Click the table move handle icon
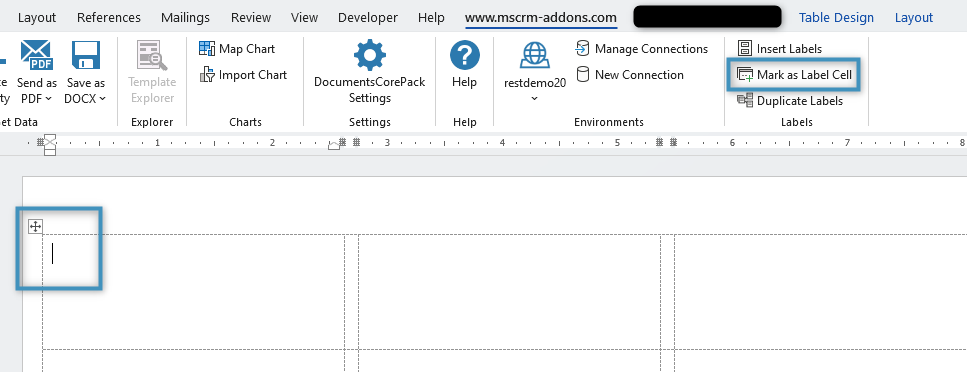 [x=35, y=226]
